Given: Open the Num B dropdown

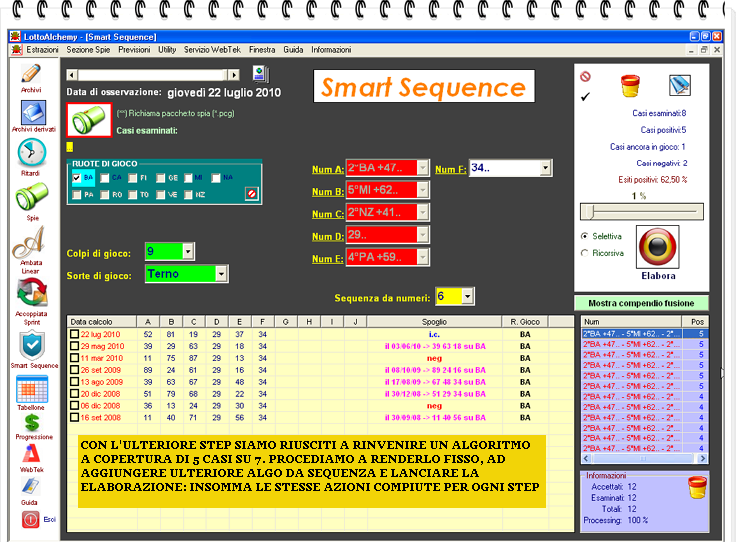Looking at the screenshot, I should (x=422, y=190).
